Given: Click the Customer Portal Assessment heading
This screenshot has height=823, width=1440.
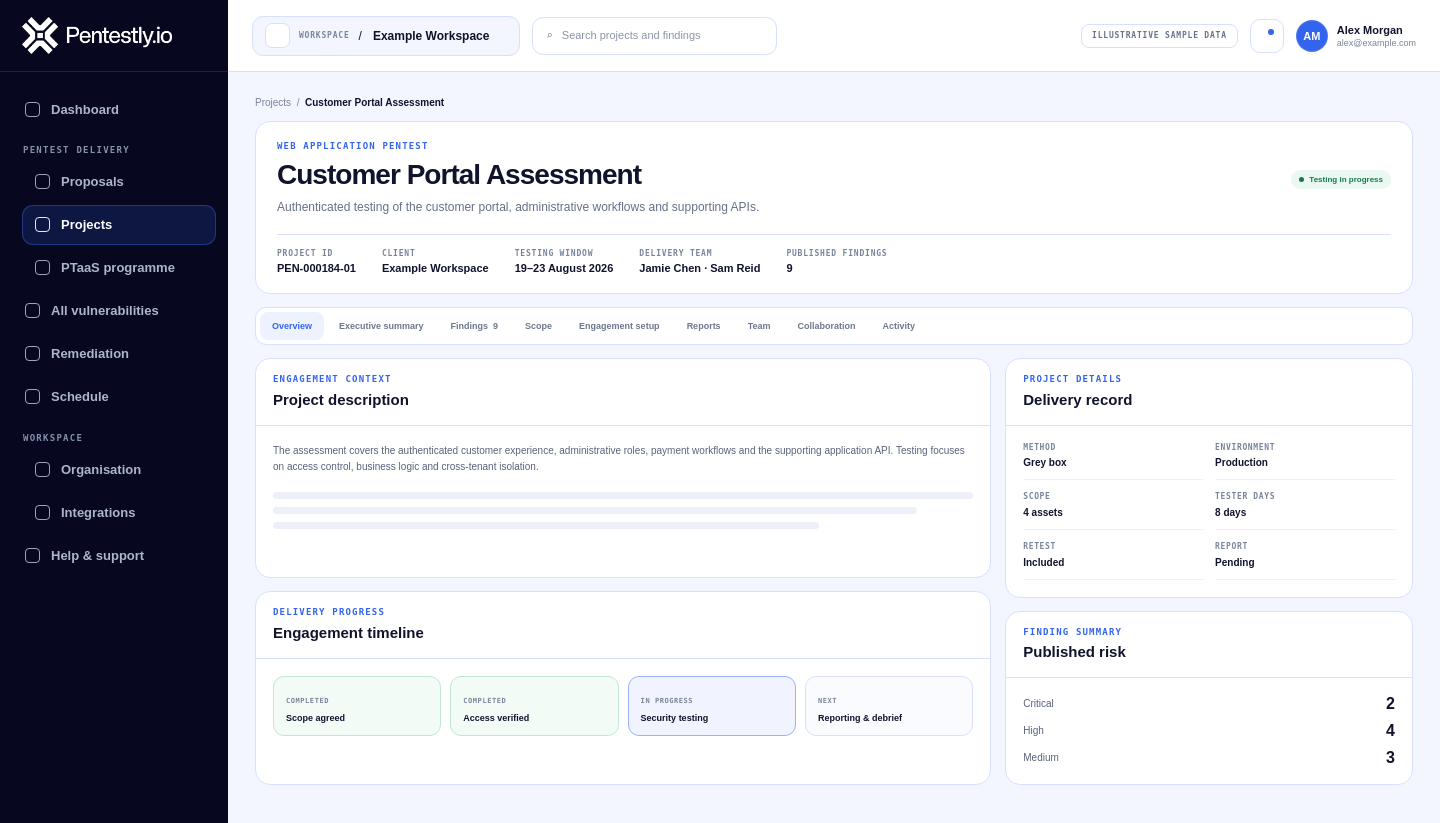Looking at the screenshot, I should tap(459, 175).
